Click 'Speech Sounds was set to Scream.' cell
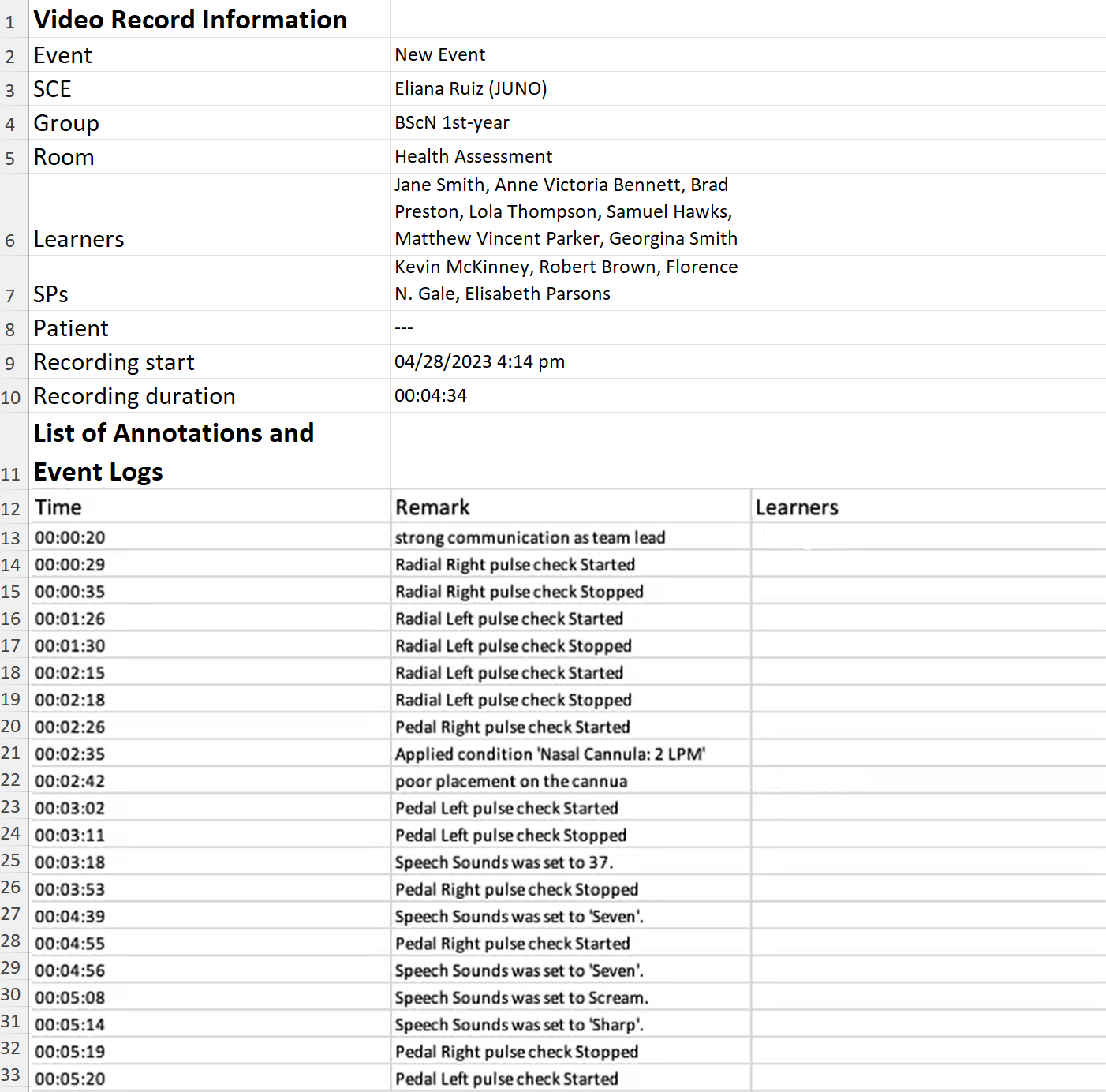The height and width of the screenshot is (1092, 1106). 572,997
